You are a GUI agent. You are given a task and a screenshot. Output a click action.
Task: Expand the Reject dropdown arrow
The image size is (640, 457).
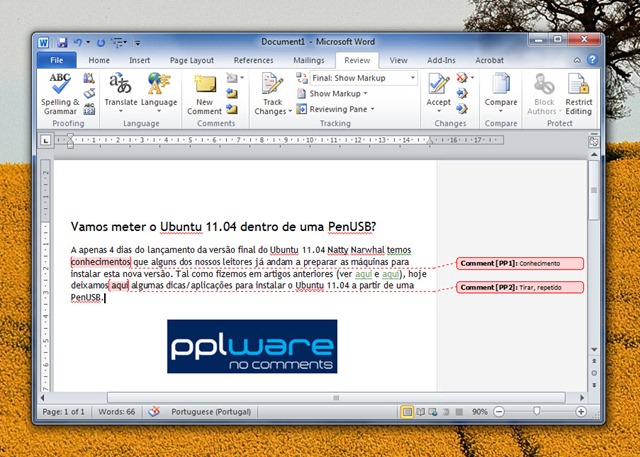pyautogui.click(x=473, y=78)
